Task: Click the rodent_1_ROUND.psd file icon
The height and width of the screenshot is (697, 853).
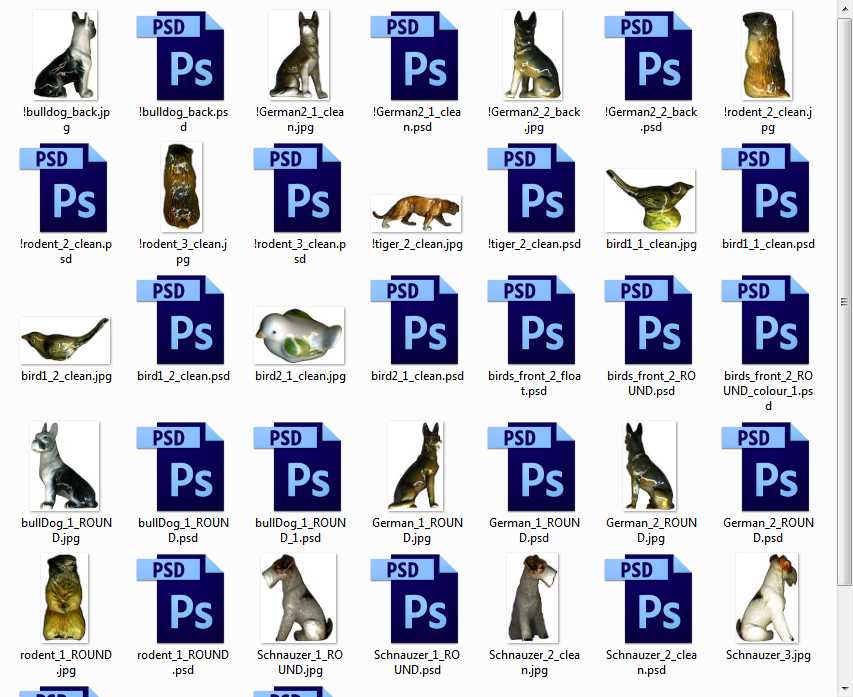Action: point(181,599)
